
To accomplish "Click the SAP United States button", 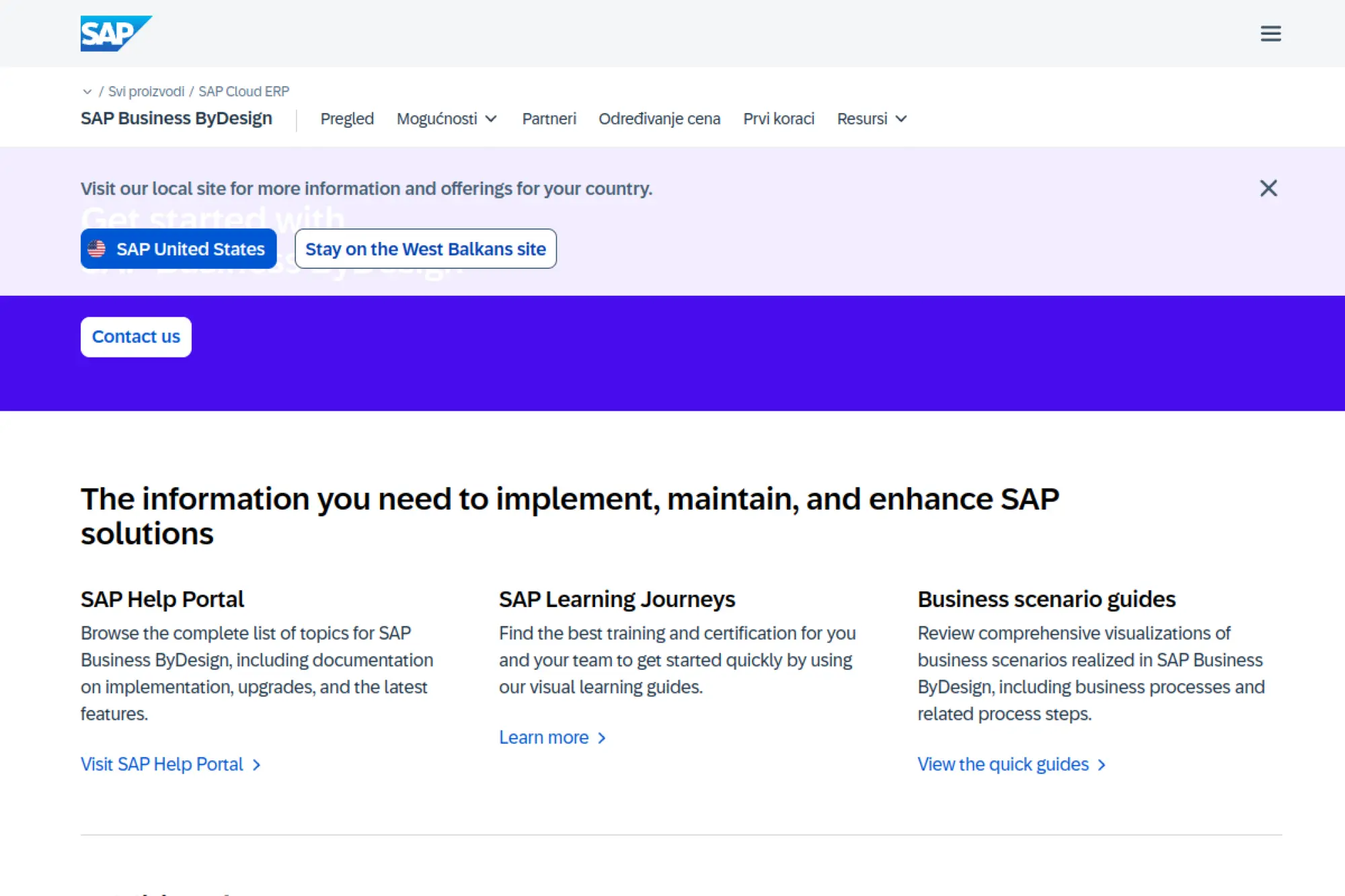I will tap(178, 249).
